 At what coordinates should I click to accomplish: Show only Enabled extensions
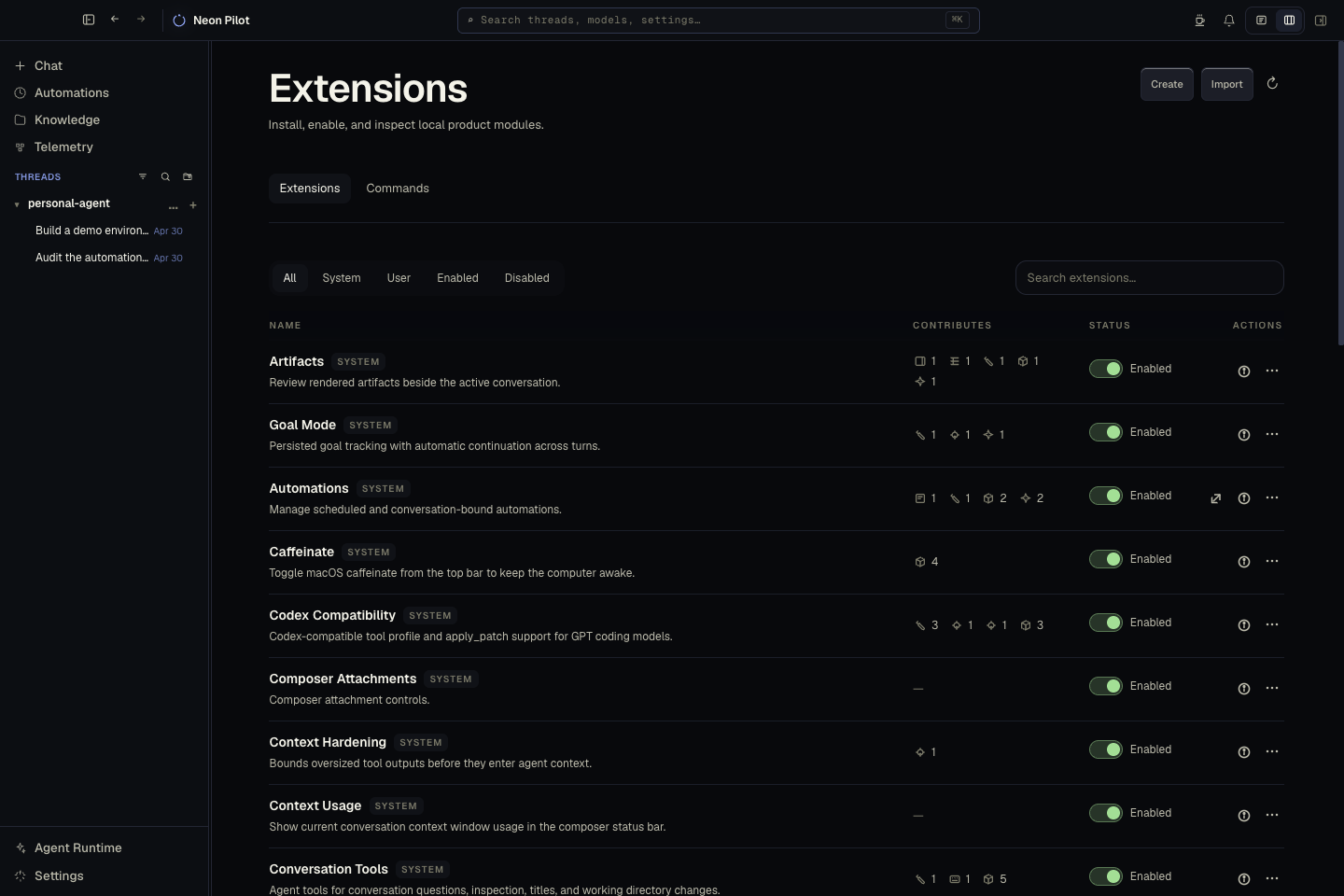point(457,278)
